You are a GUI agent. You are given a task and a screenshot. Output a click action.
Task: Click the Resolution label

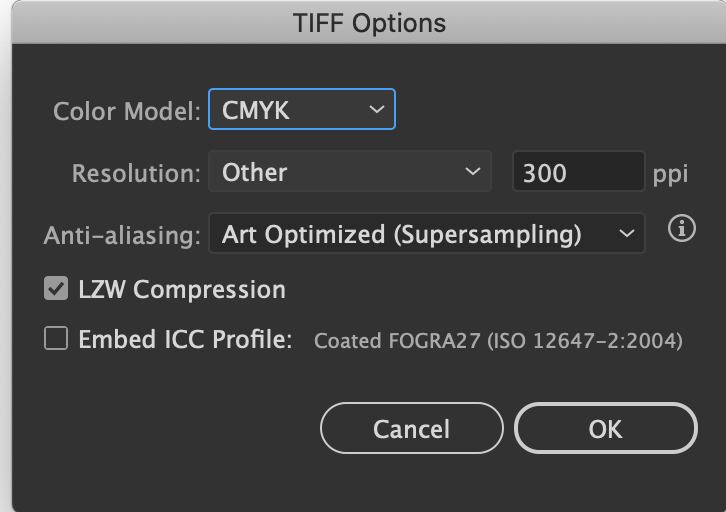point(136,173)
